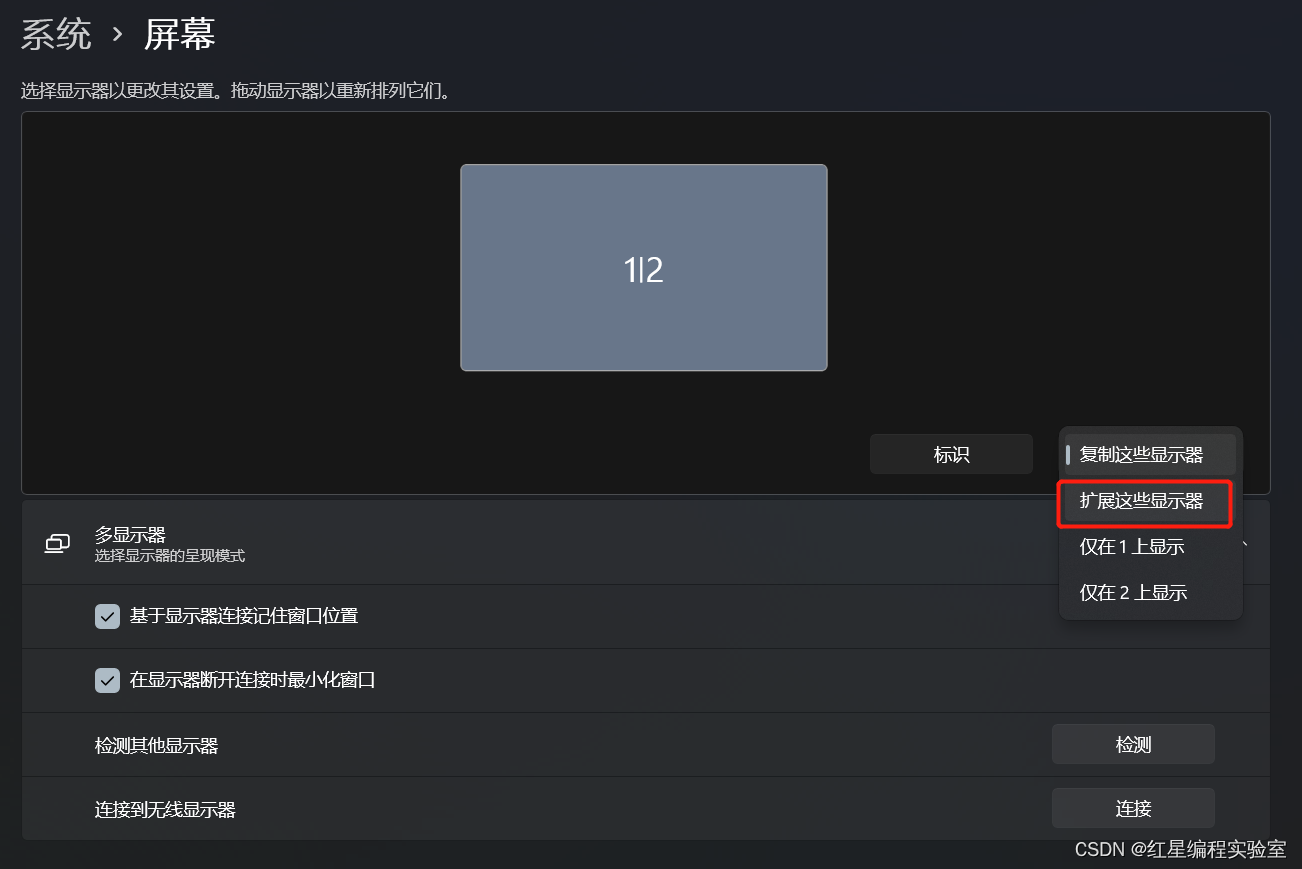Click the 多显示器 dual-monitor icon
1302x869 pixels.
(x=58, y=544)
